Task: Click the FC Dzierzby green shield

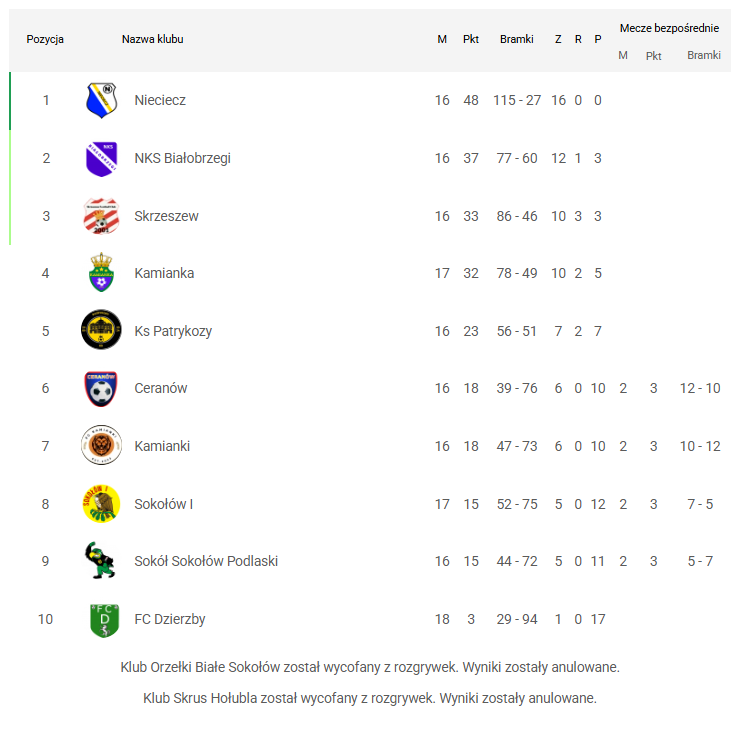Action: pos(103,619)
